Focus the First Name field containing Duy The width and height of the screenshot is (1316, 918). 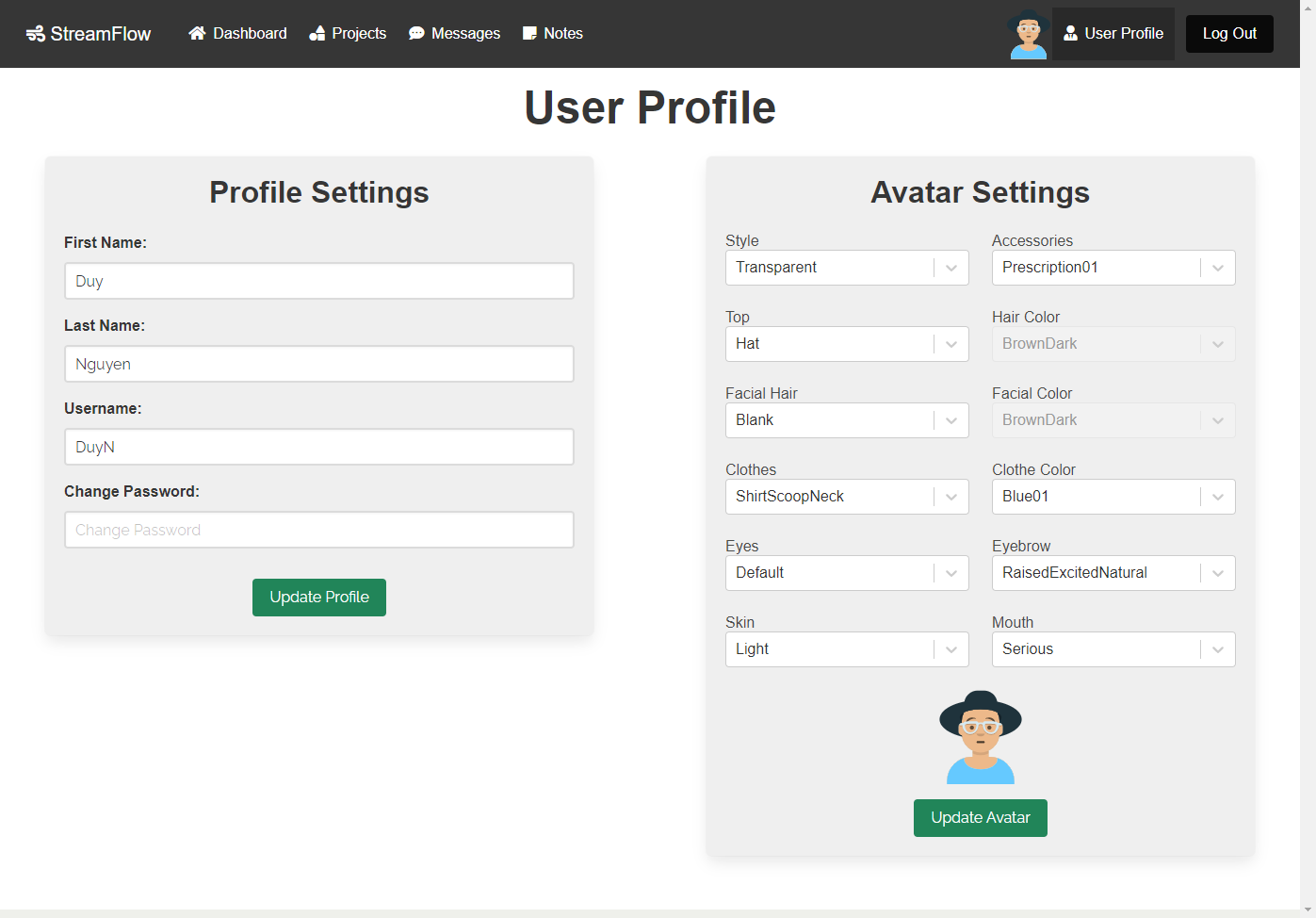click(319, 281)
